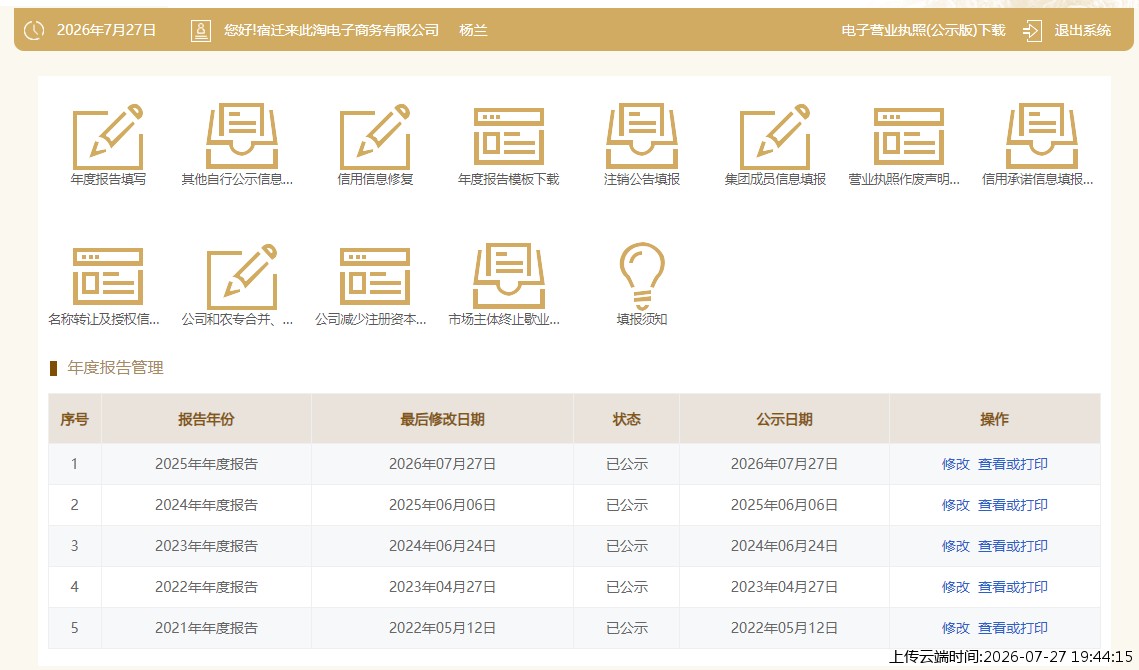Click last-modified date 2026年07月27日

(442, 464)
